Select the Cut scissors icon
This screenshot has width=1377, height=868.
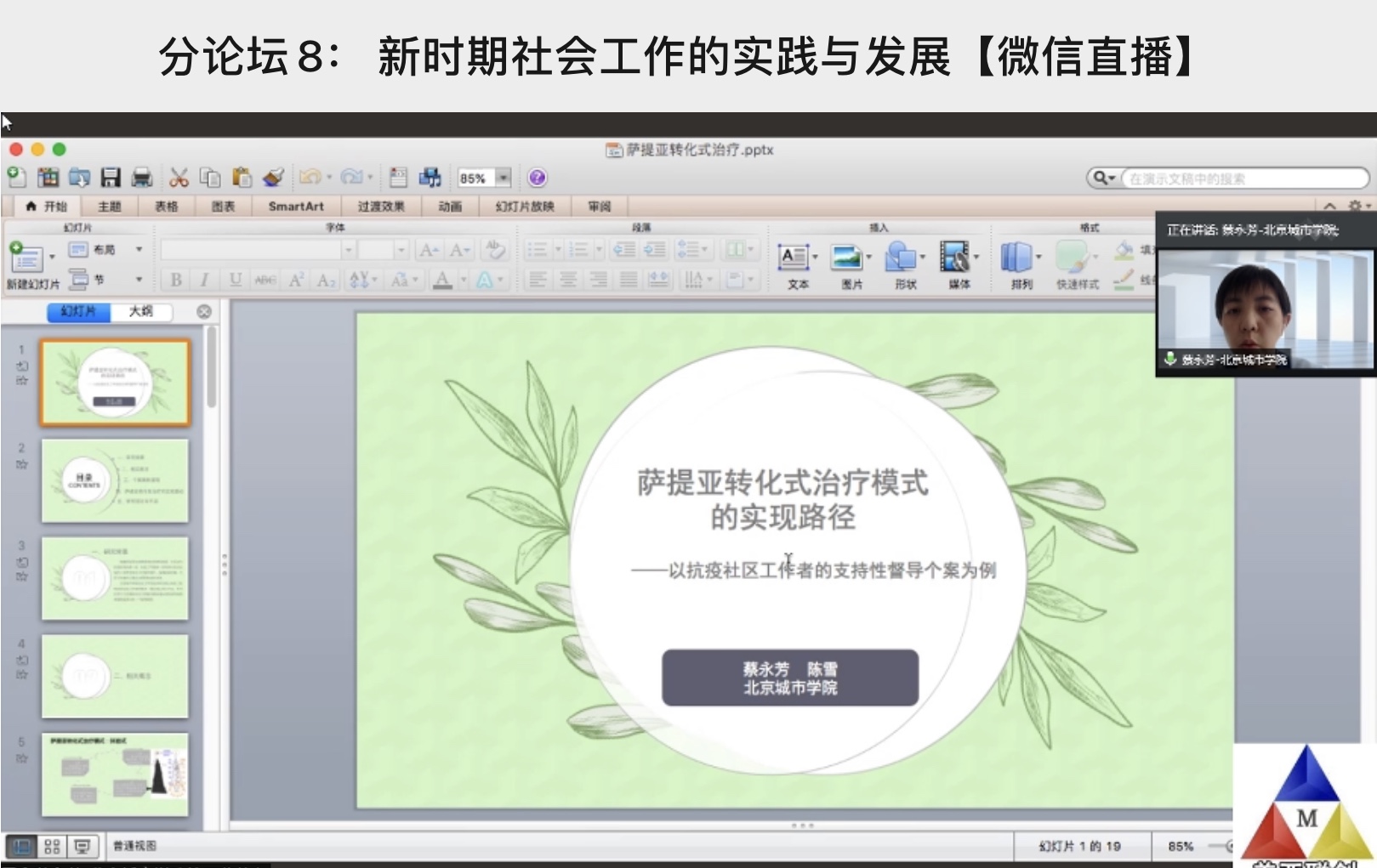pos(179,178)
